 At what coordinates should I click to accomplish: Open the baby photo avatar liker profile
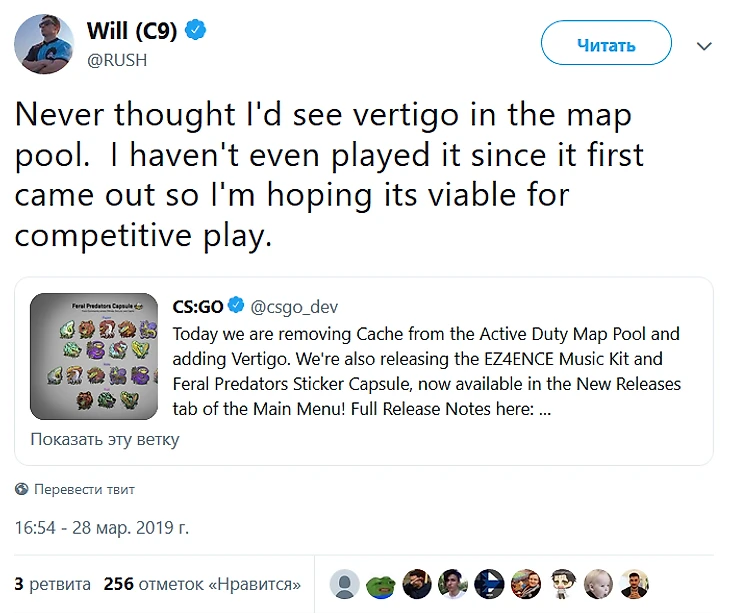598,584
